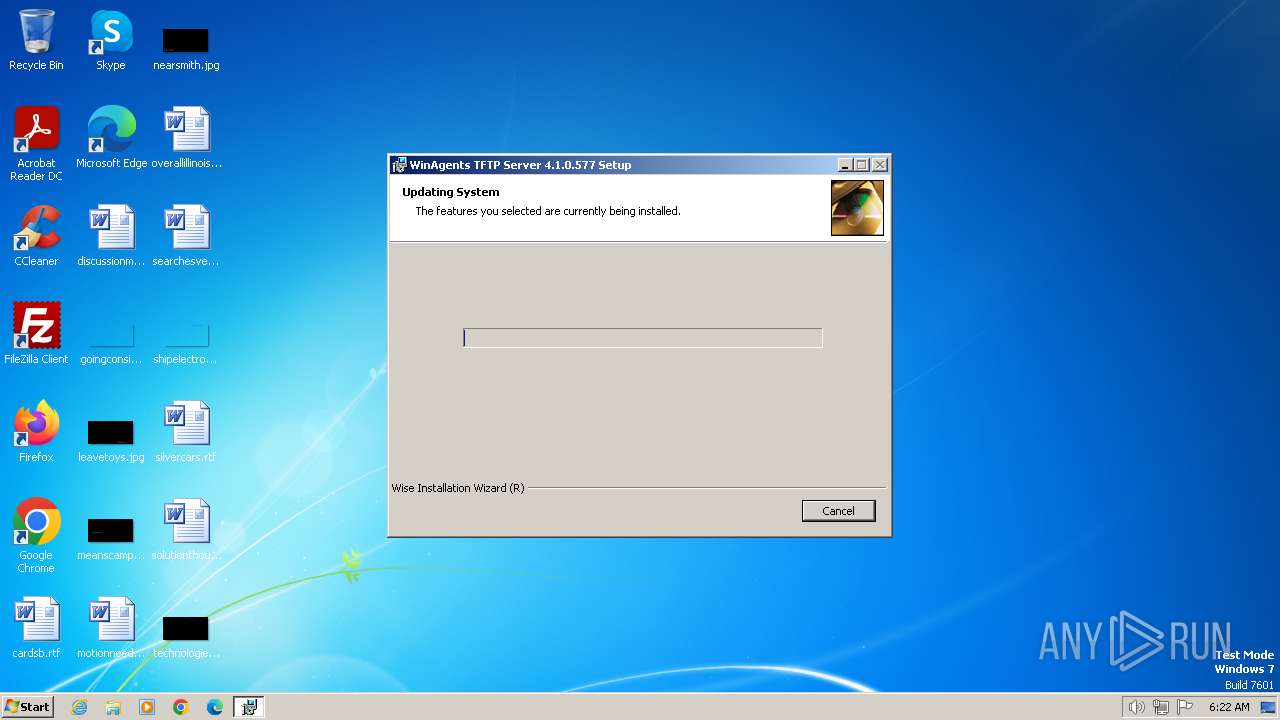The height and width of the screenshot is (720, 1280).
Task: Select the Skype desktop shortcut
Action: [x=111, y=40]
